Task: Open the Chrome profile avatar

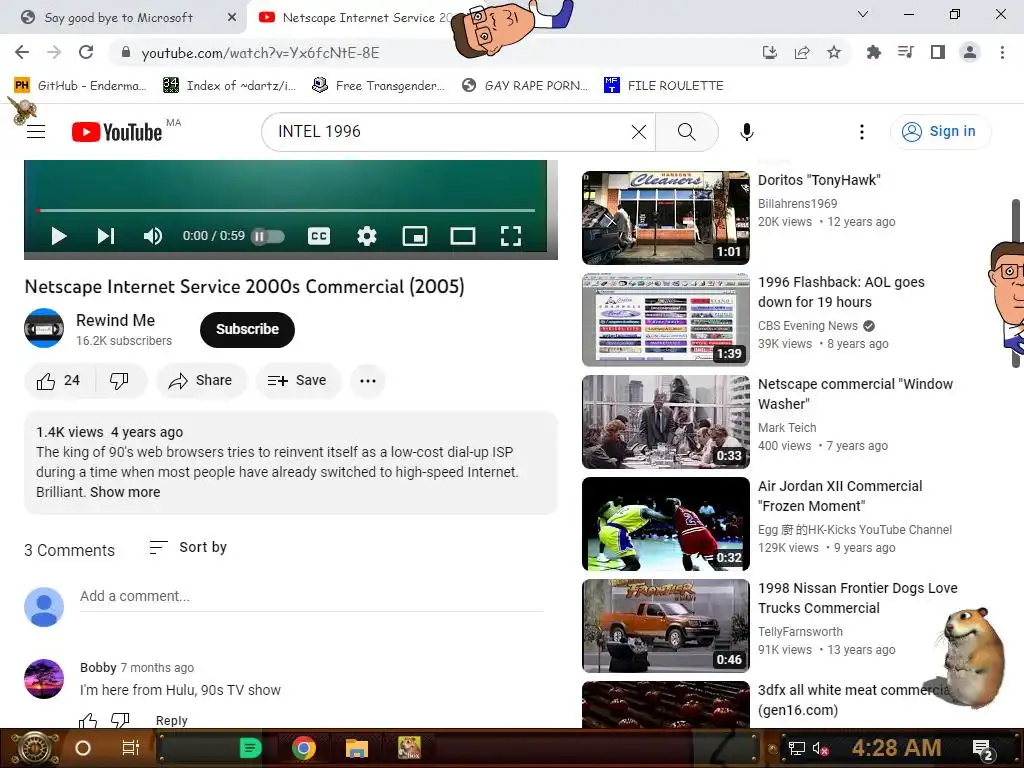Action: [x=970, y=52]
